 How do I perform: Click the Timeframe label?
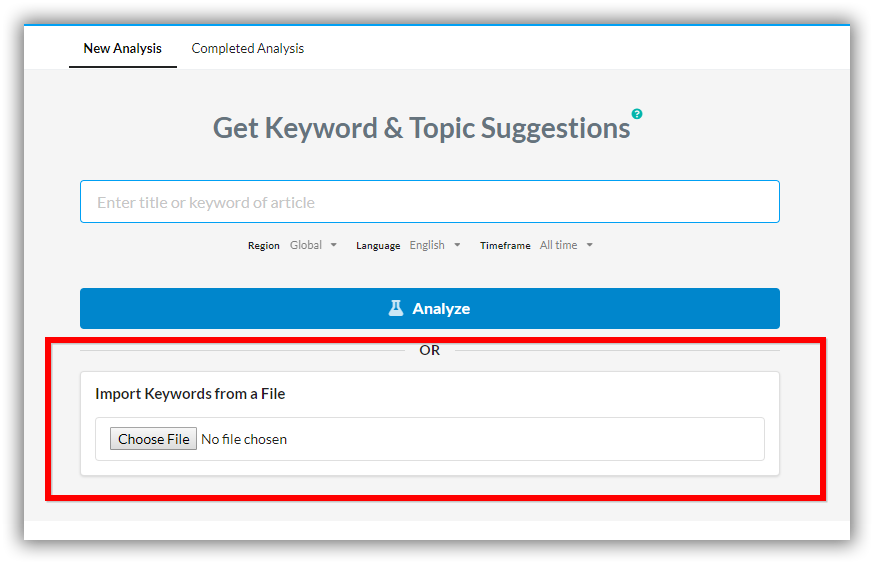505,245
